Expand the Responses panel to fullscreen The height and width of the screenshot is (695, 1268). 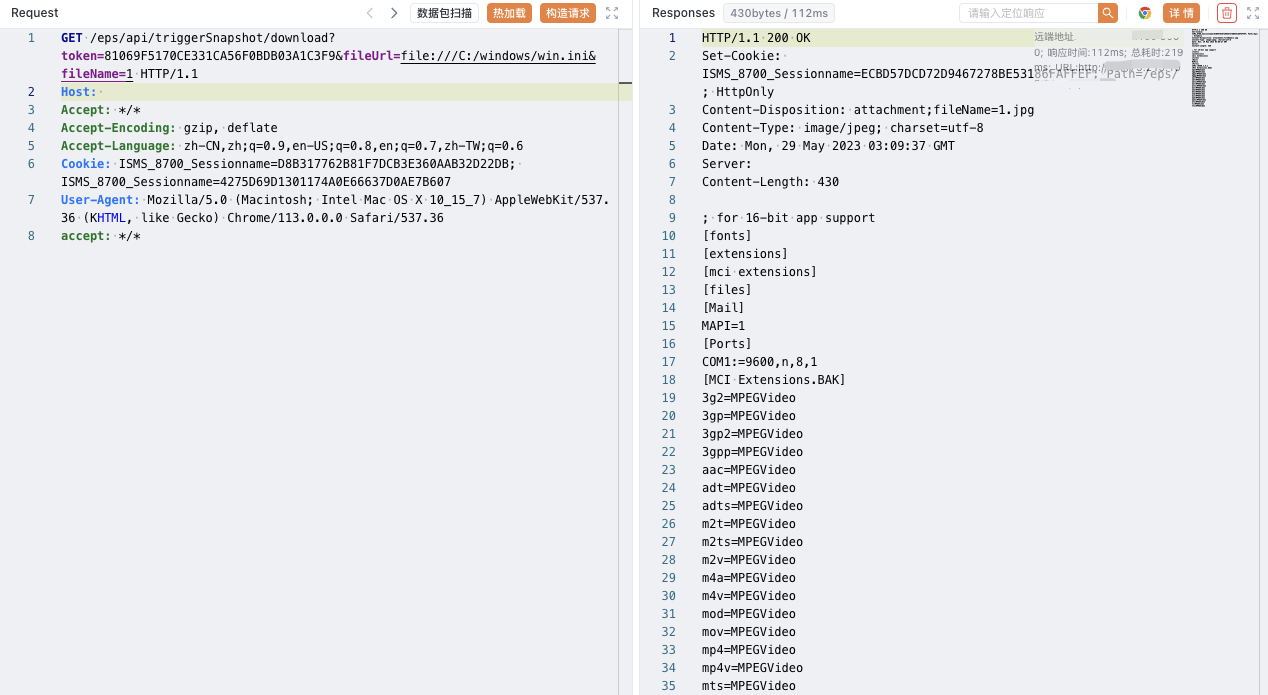click(1252, 13)
